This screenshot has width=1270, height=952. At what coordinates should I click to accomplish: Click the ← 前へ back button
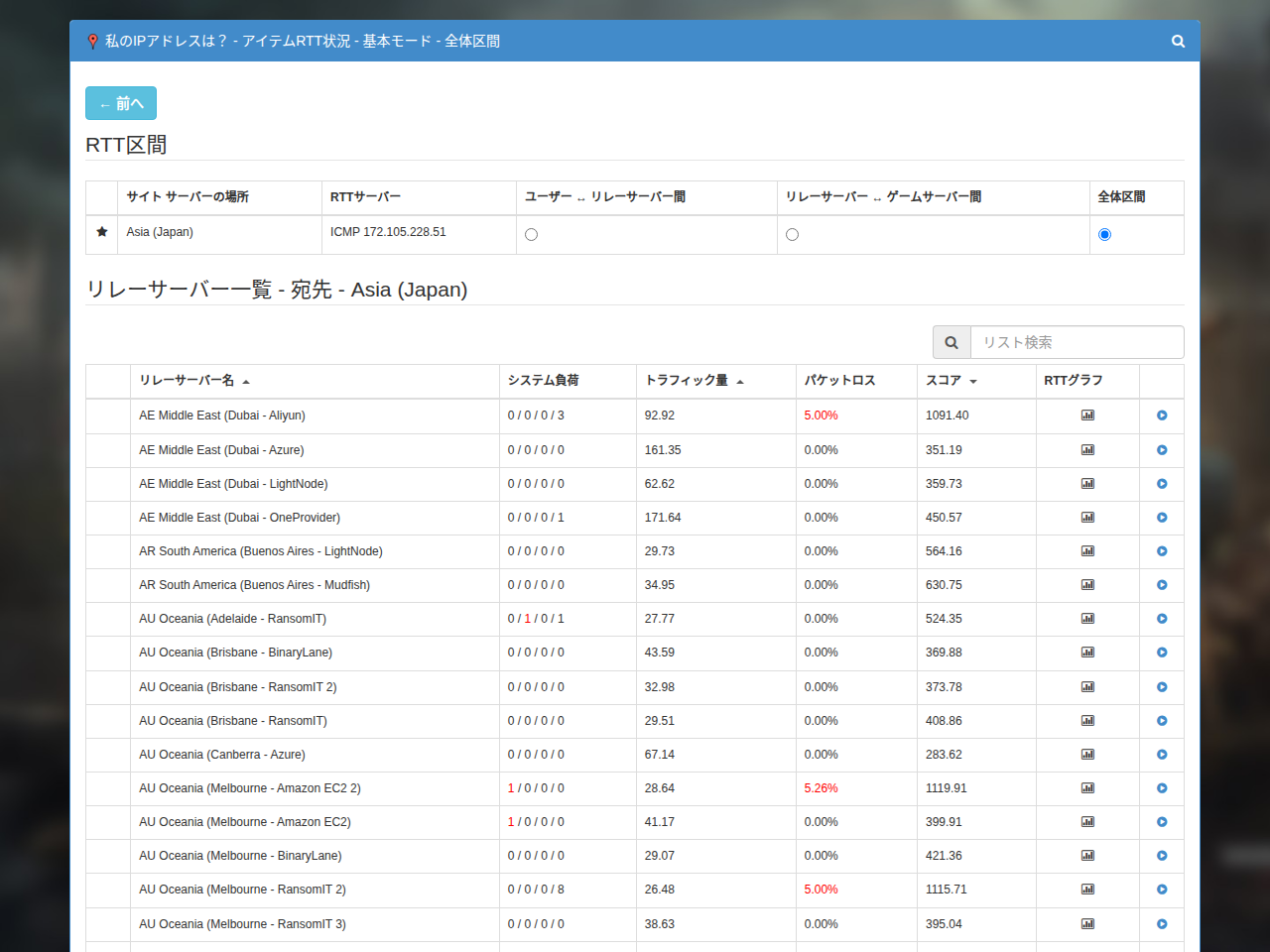(x=121, y=103)
